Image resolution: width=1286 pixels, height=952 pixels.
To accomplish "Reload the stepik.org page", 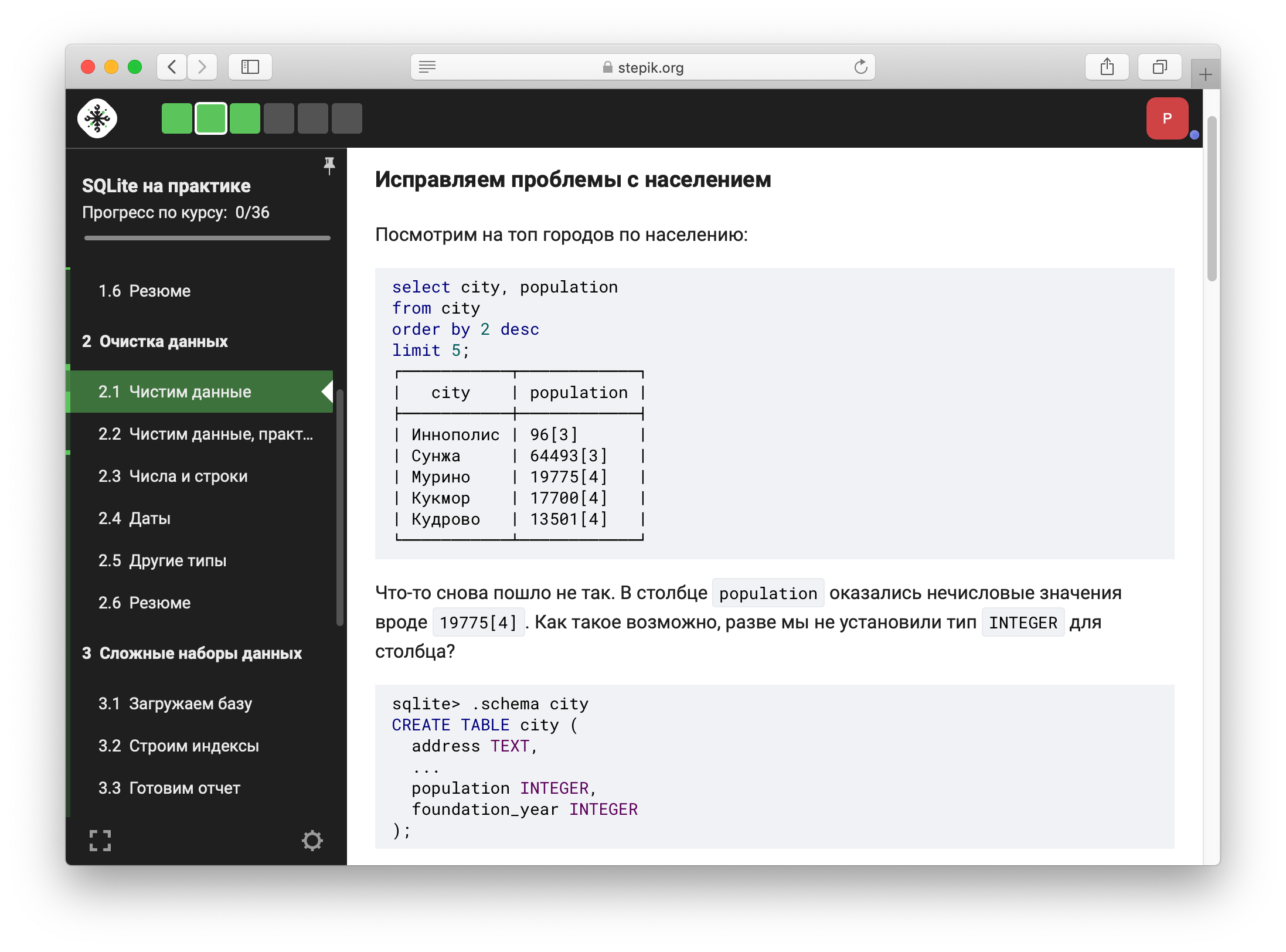I will [x=859, y=67].
